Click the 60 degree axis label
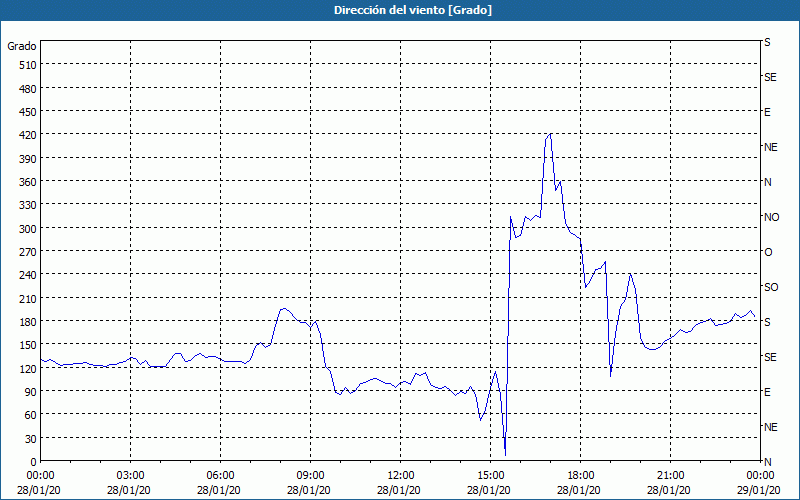The height and width of the screenshot is (500, 800). 31,415
